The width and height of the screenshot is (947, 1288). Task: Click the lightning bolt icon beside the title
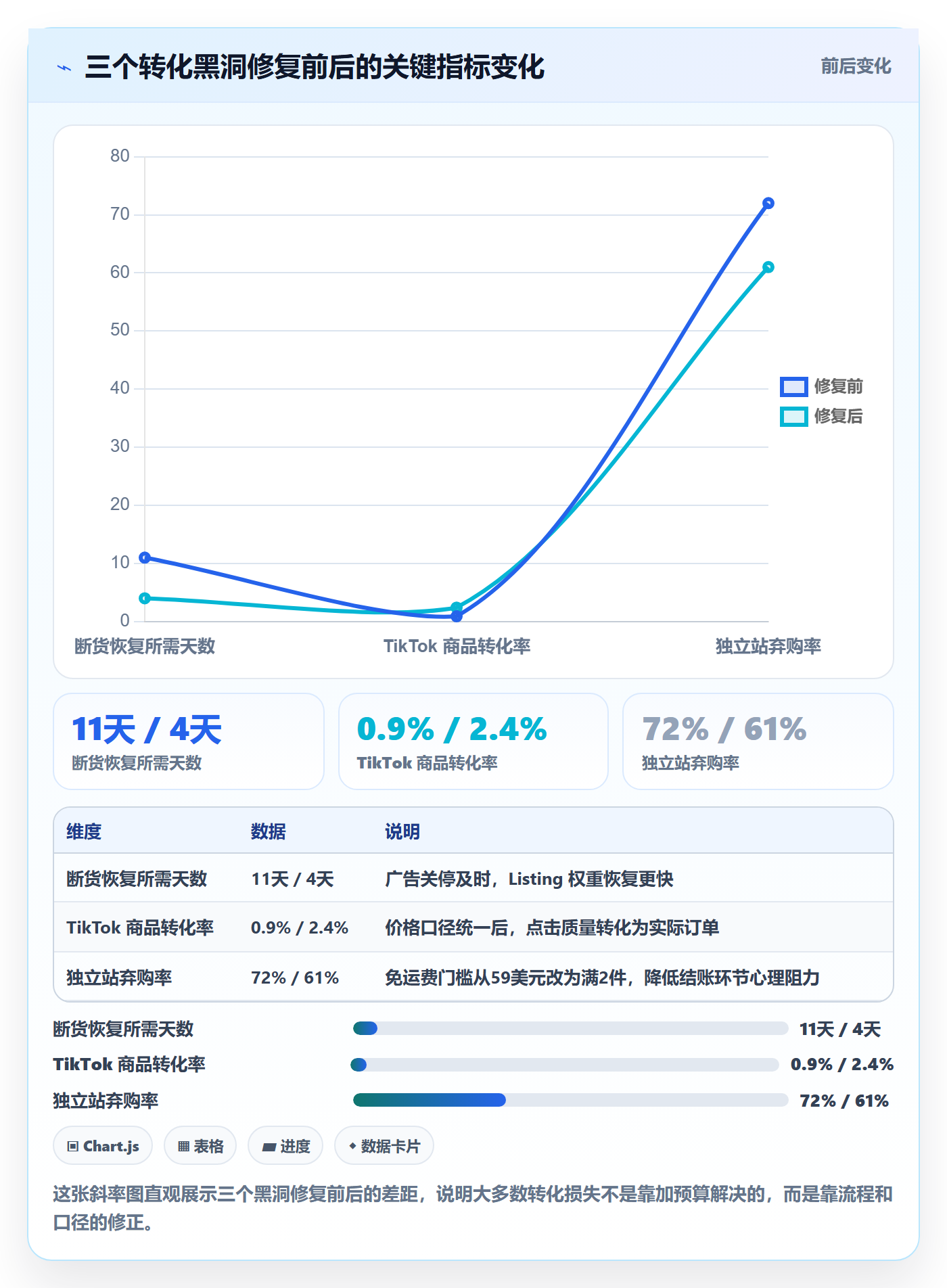[64, 68]
